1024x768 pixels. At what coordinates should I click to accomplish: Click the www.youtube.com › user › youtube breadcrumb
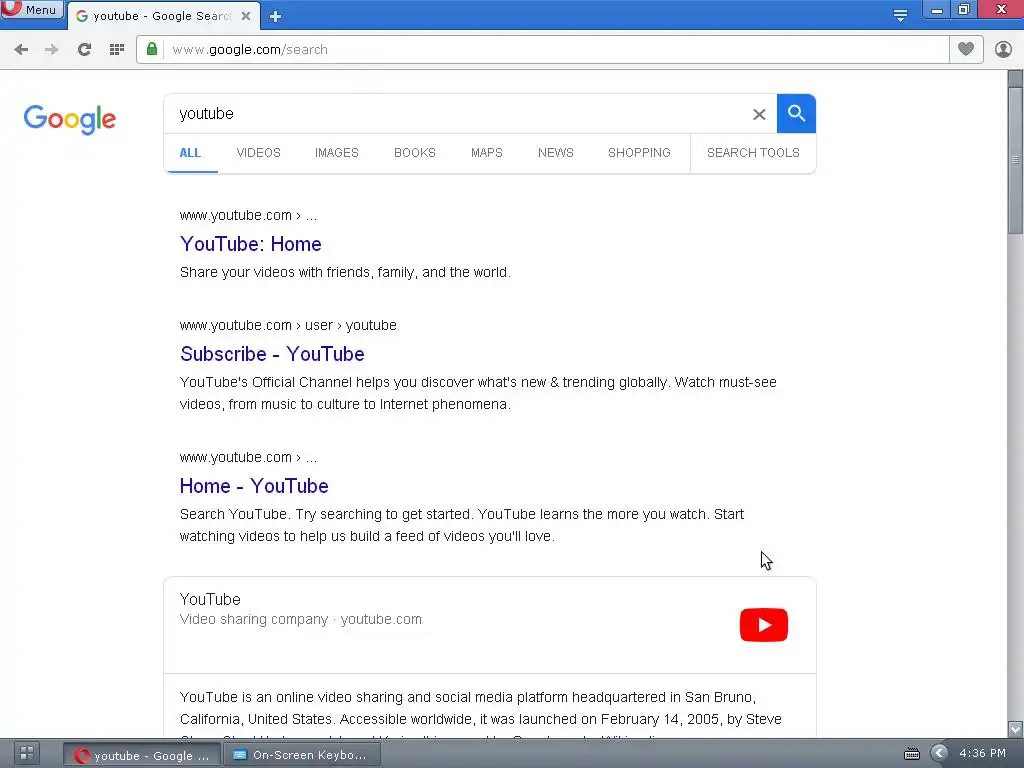click(288, 325)
